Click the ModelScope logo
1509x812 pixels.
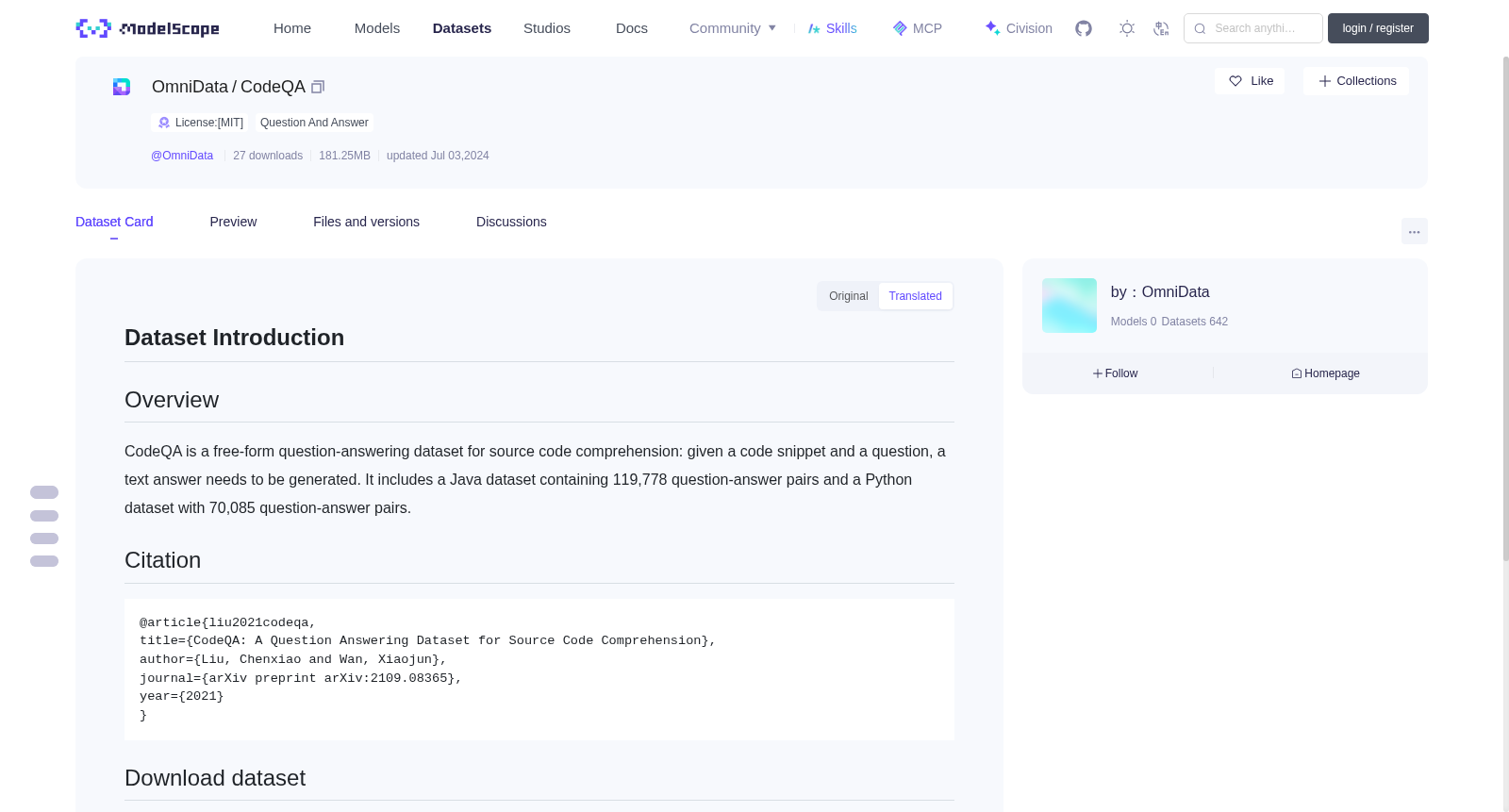tap(148, 28)
